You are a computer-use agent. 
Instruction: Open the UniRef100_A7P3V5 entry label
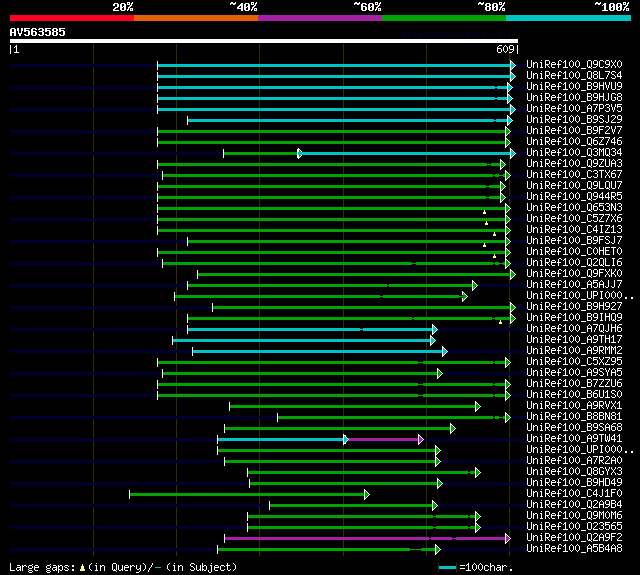(x=574, y=109)
